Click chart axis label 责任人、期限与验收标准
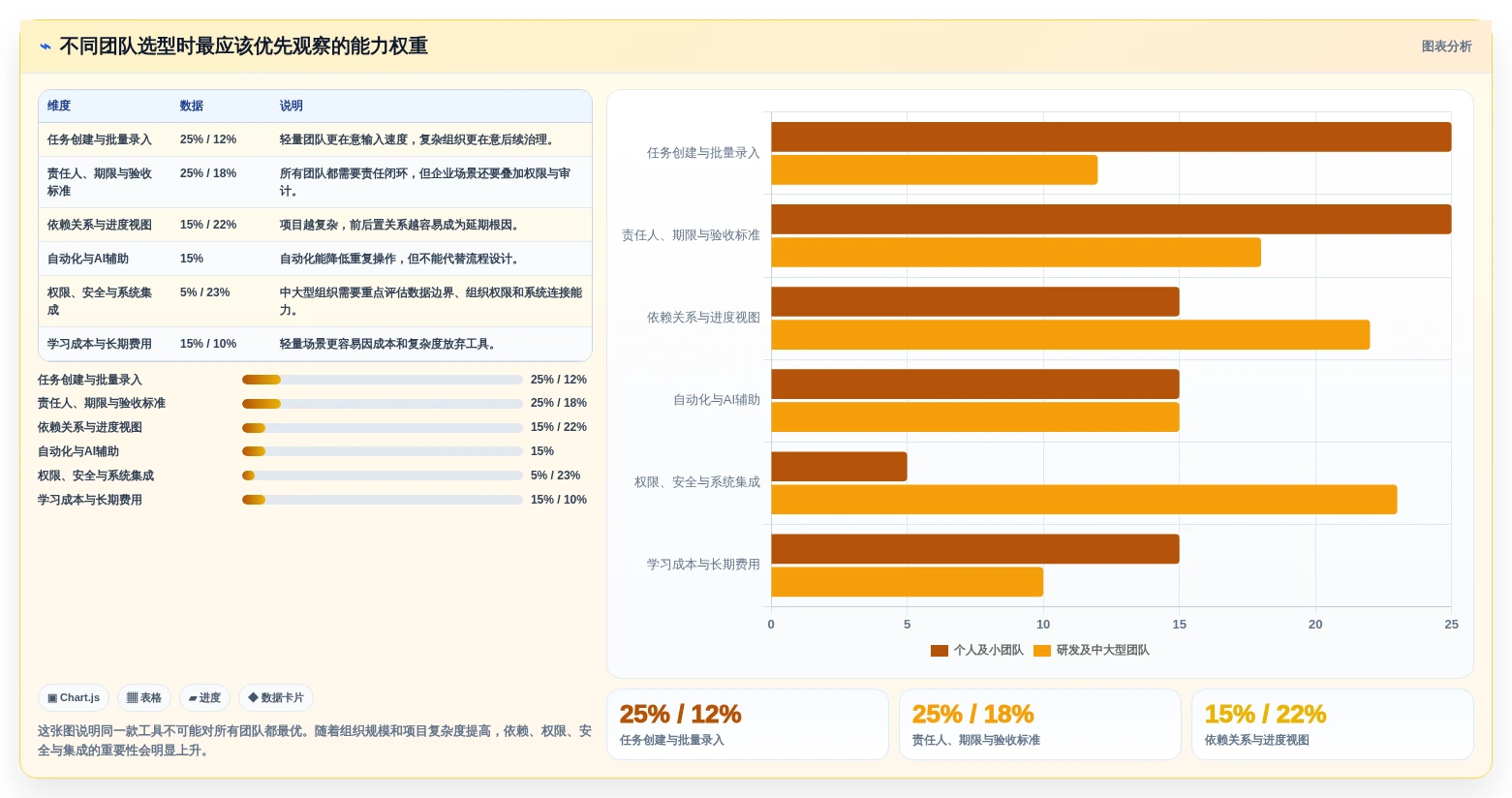 click(691, 235)
